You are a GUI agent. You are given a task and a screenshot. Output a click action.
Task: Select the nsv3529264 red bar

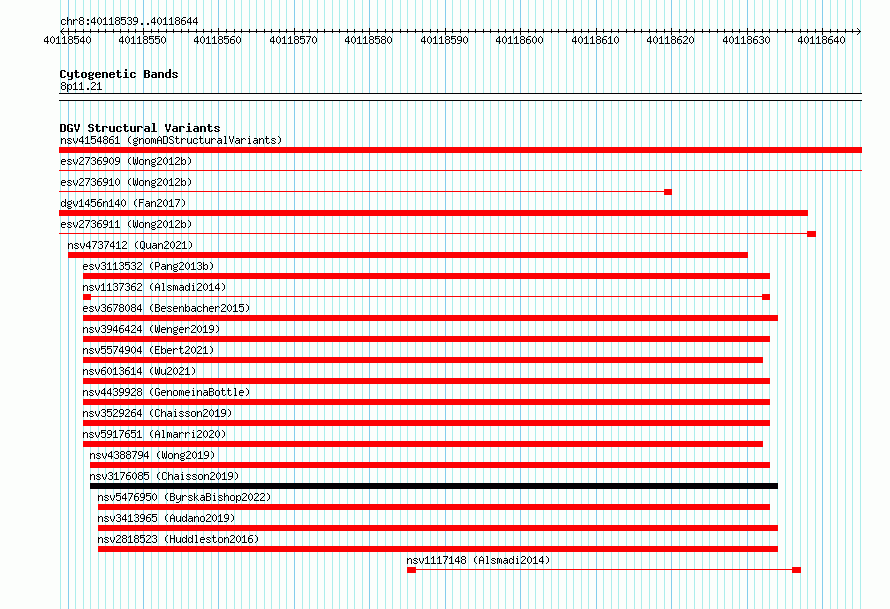(x=426, y=423)
